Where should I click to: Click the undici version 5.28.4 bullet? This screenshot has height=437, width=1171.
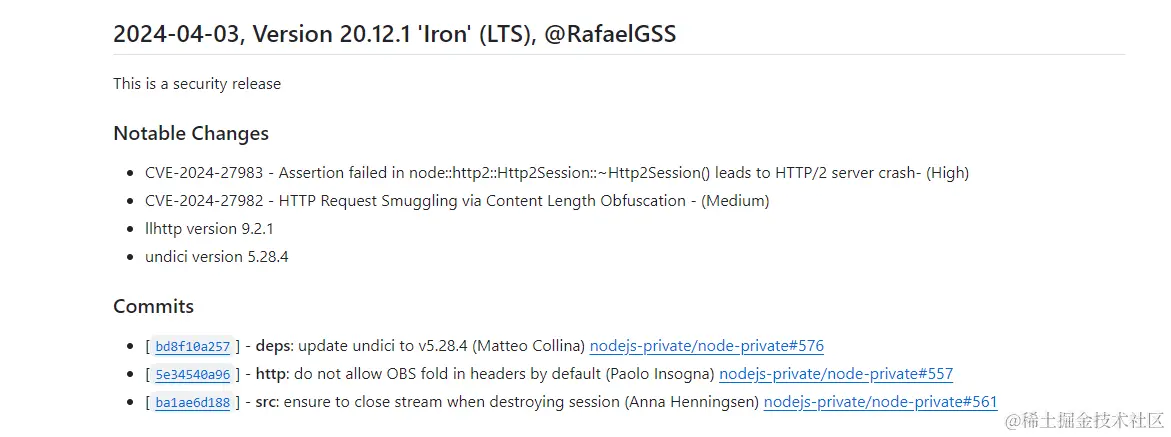tap(216, 256)
